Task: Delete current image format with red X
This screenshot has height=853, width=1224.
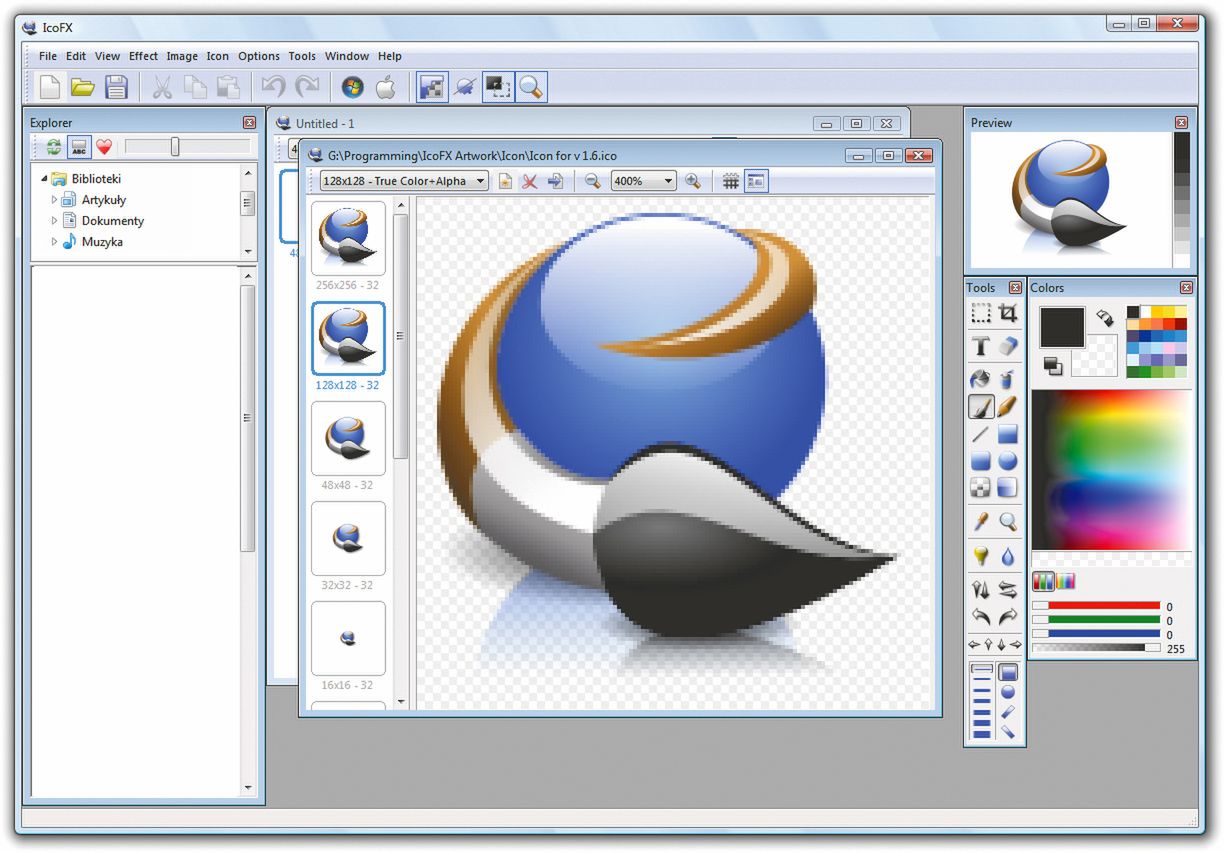Action: point(530,181)
